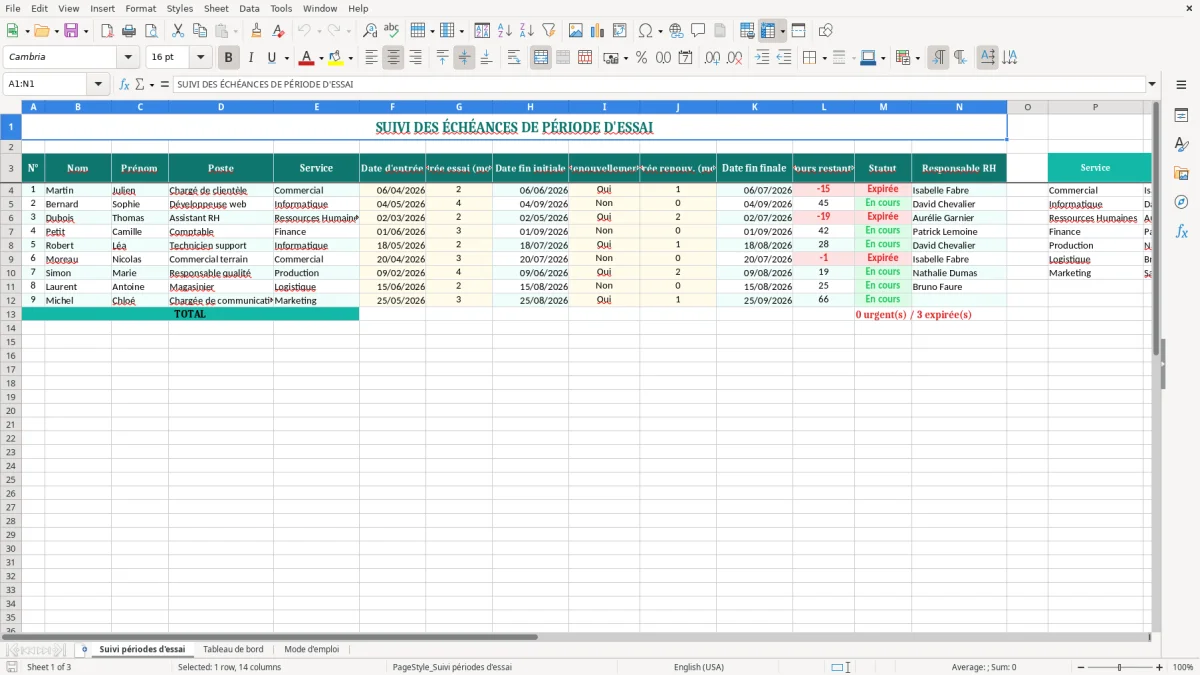
Task: Sort descending Z to A
Action: (526, 31)
